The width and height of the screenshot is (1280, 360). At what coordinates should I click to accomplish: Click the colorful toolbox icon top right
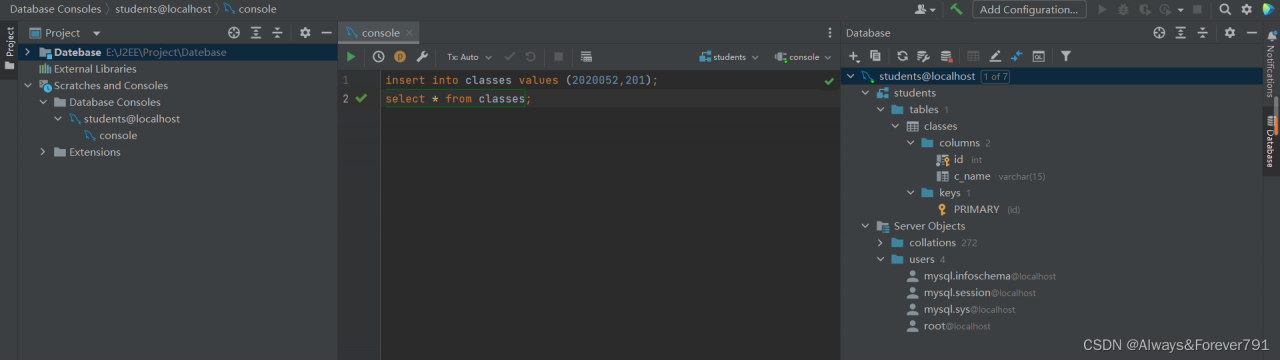(x=1269, y=9)
